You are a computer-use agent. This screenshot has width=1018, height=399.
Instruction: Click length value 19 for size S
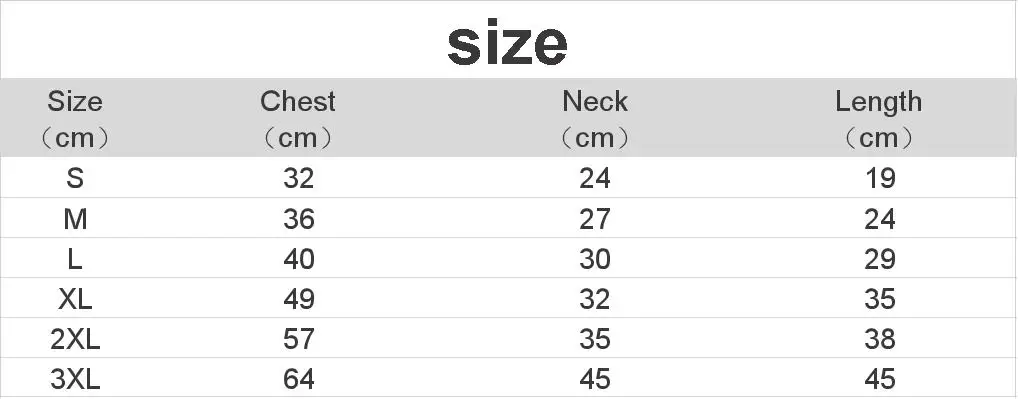(880, 178)
